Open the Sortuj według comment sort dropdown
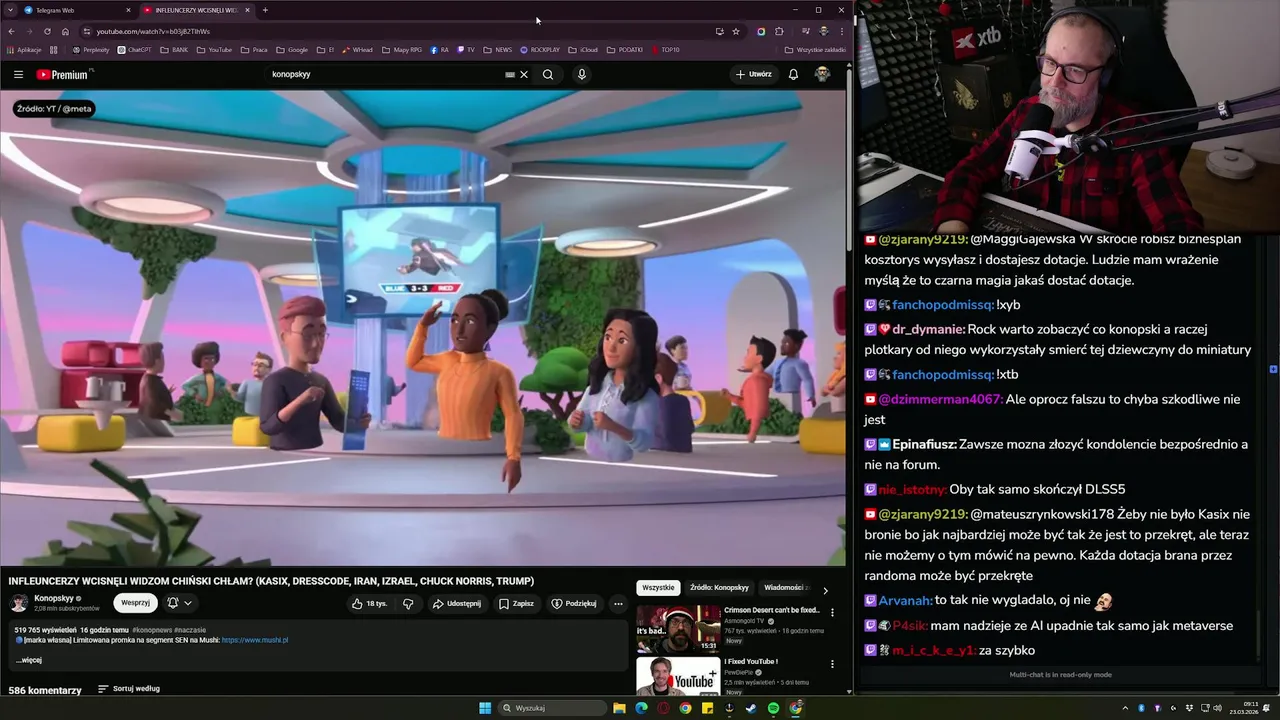 128,689
